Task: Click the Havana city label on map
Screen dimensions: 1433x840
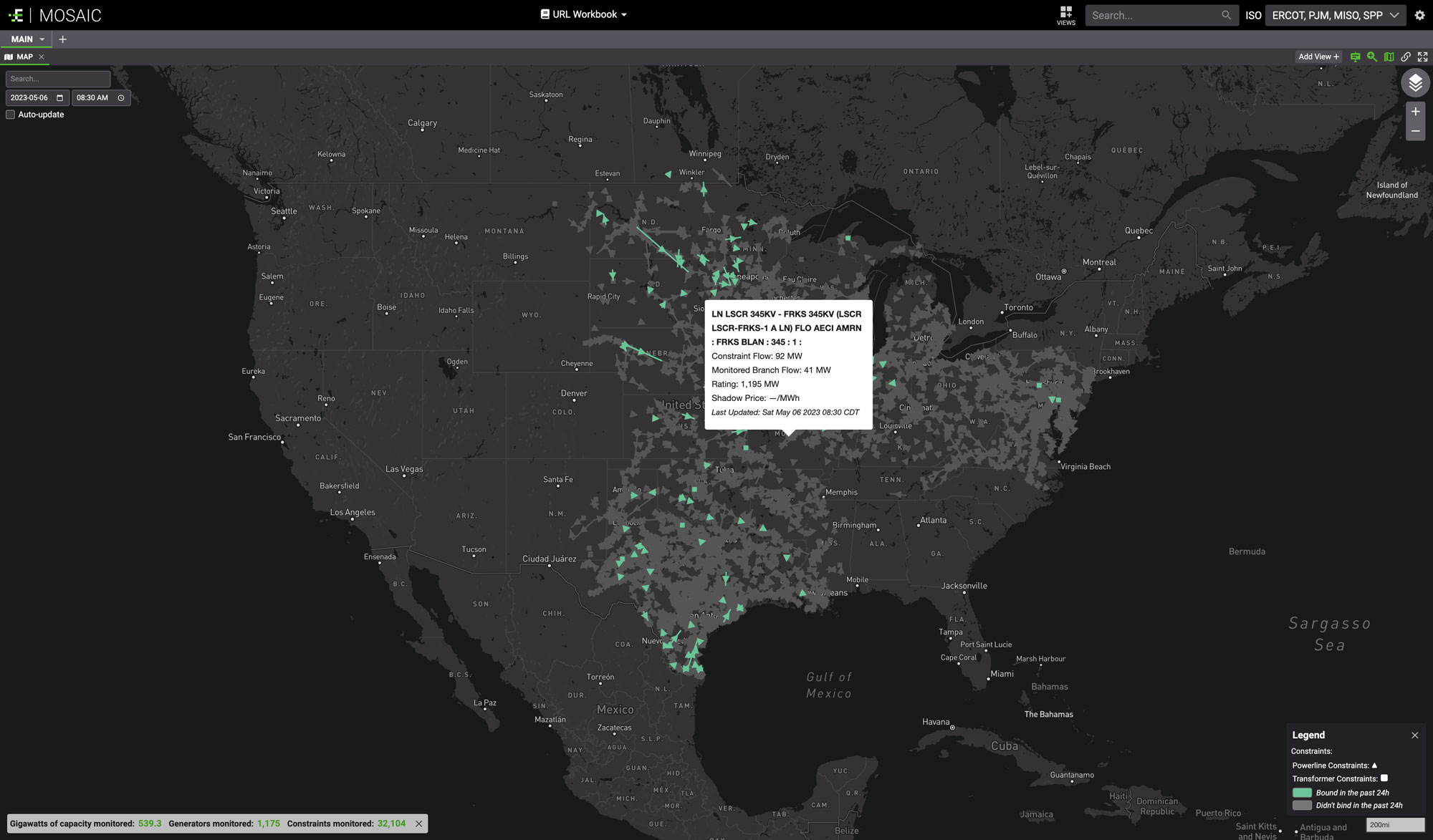Action: coord(936,722)
